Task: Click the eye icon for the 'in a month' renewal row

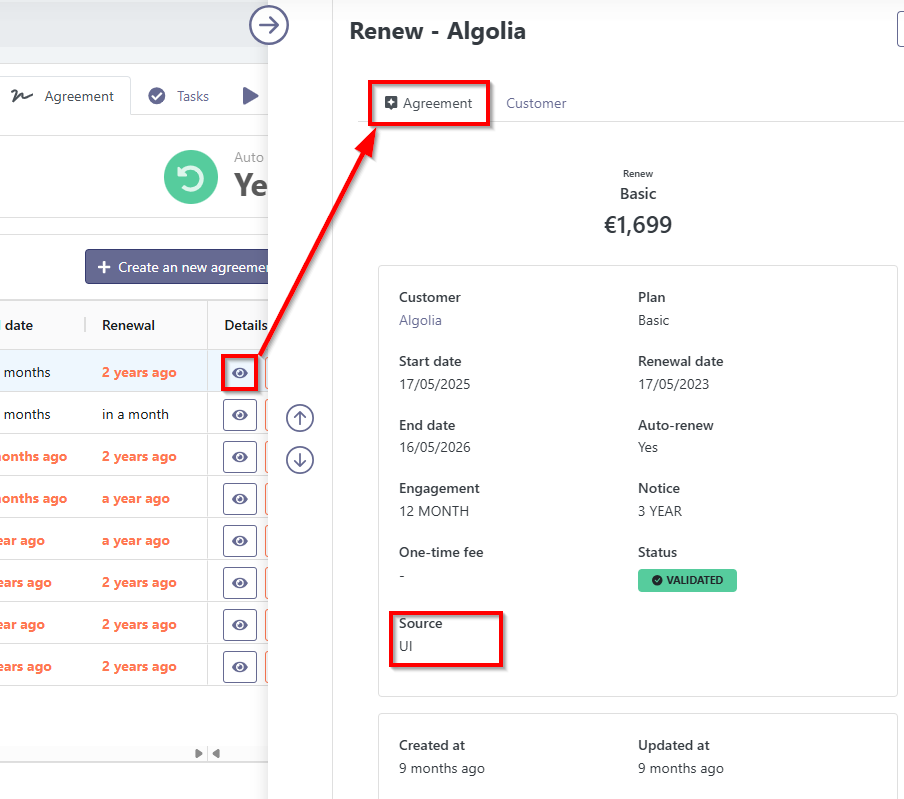Action: pyautogui.click(x=240, y=415)
